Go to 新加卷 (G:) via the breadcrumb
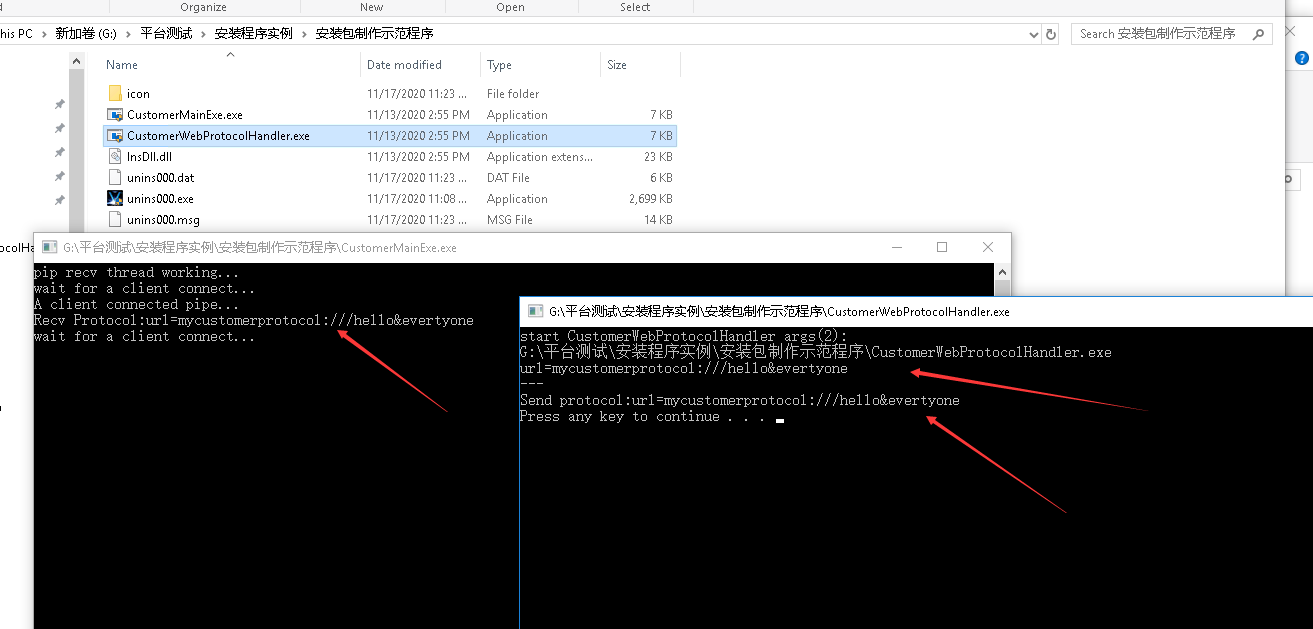This screenshot has width=1313, height=629. (x=85, y=33)
